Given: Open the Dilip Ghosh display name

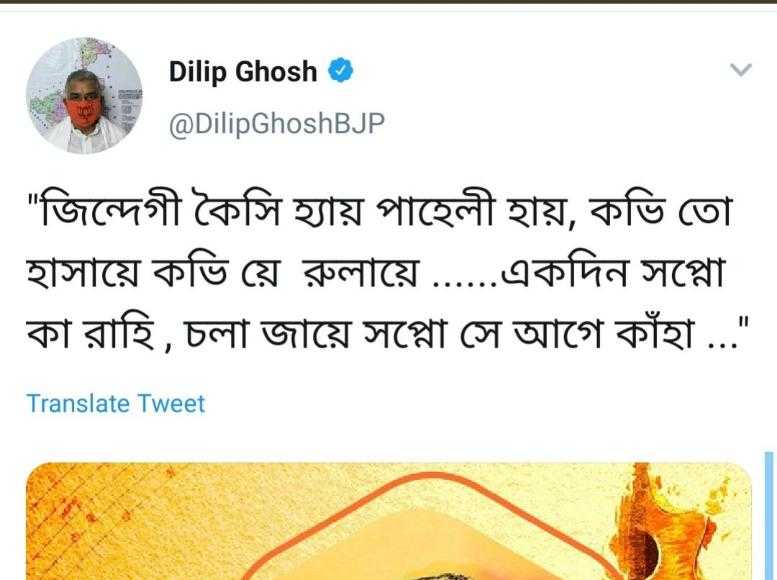Looking at the screenshot, I should 243,71.
